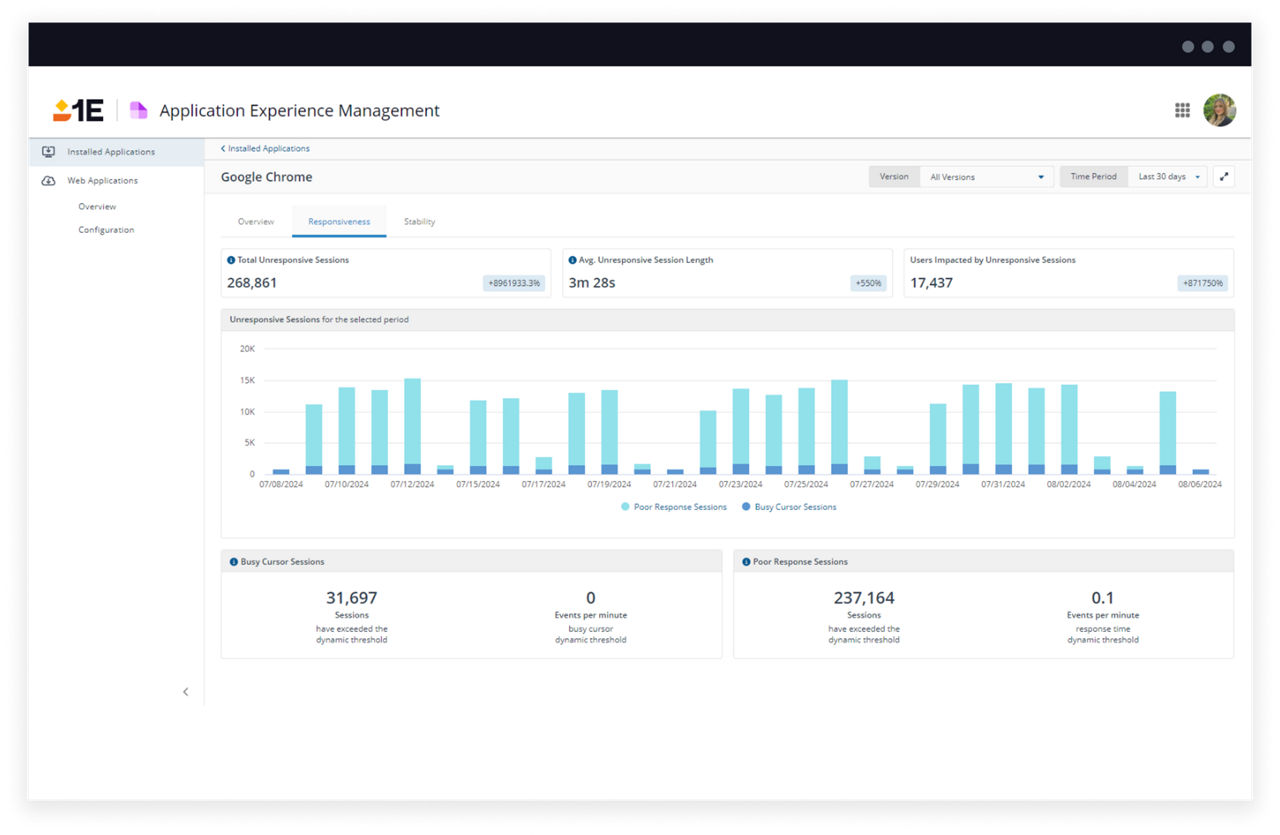Switch to the Overview tab
The image size is (1280, 835).
(x=256, y=222)
